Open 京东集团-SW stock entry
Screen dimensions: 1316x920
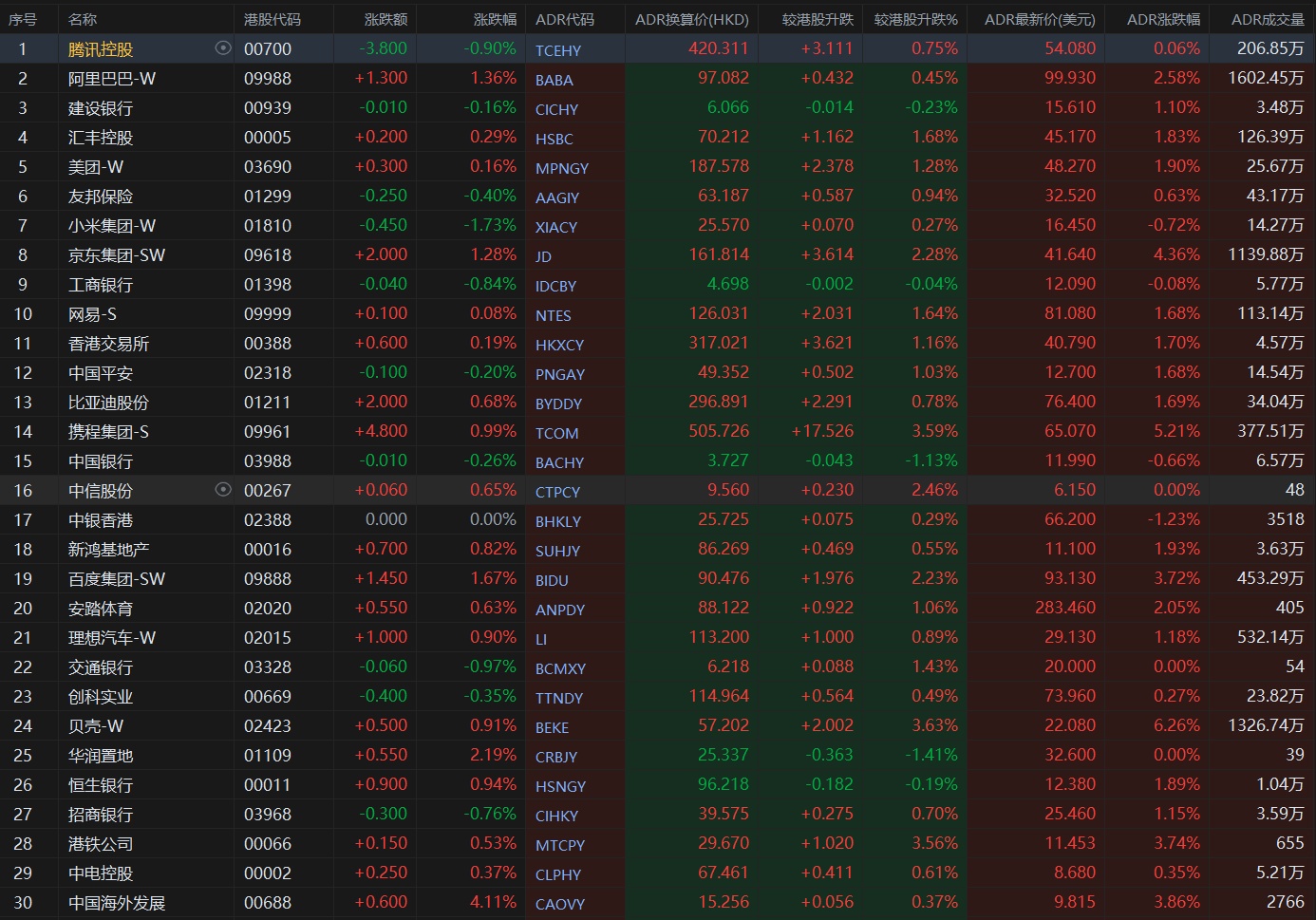(117, 255)
